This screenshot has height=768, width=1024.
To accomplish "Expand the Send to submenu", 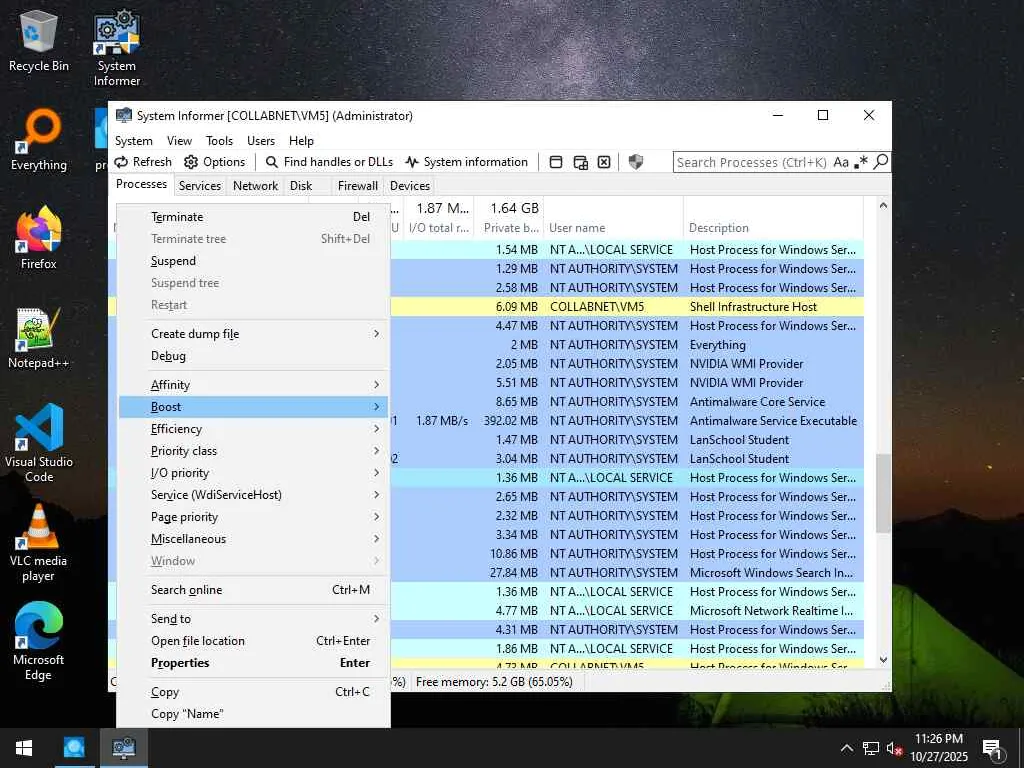I will click(253, 618).
